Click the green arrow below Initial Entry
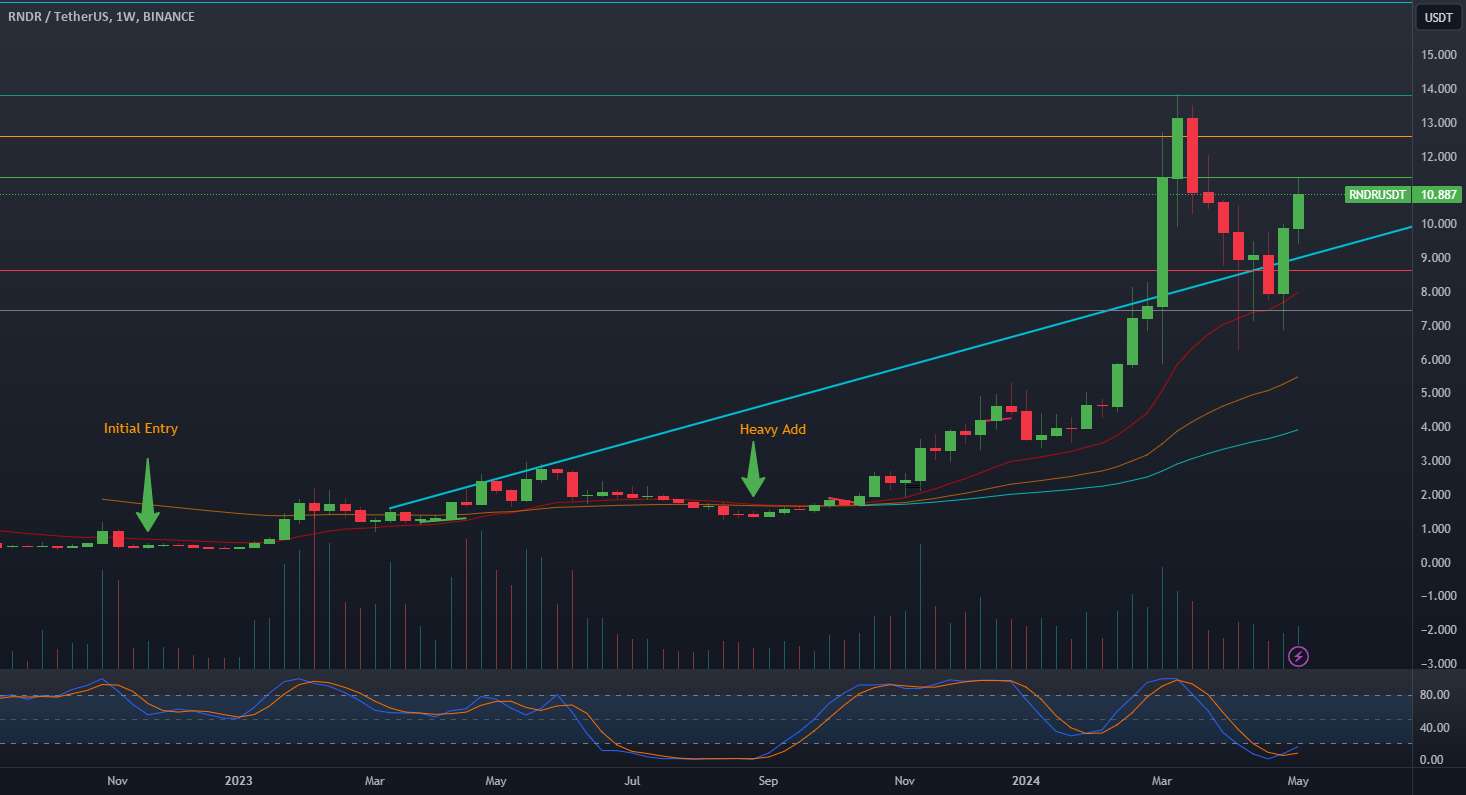 point(147,494)
